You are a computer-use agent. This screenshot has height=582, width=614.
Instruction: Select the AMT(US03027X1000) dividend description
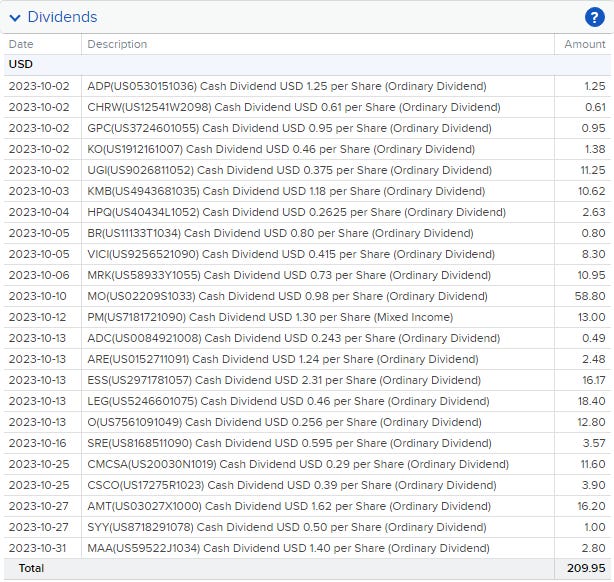pyautogui.click(x=289, y=506)
